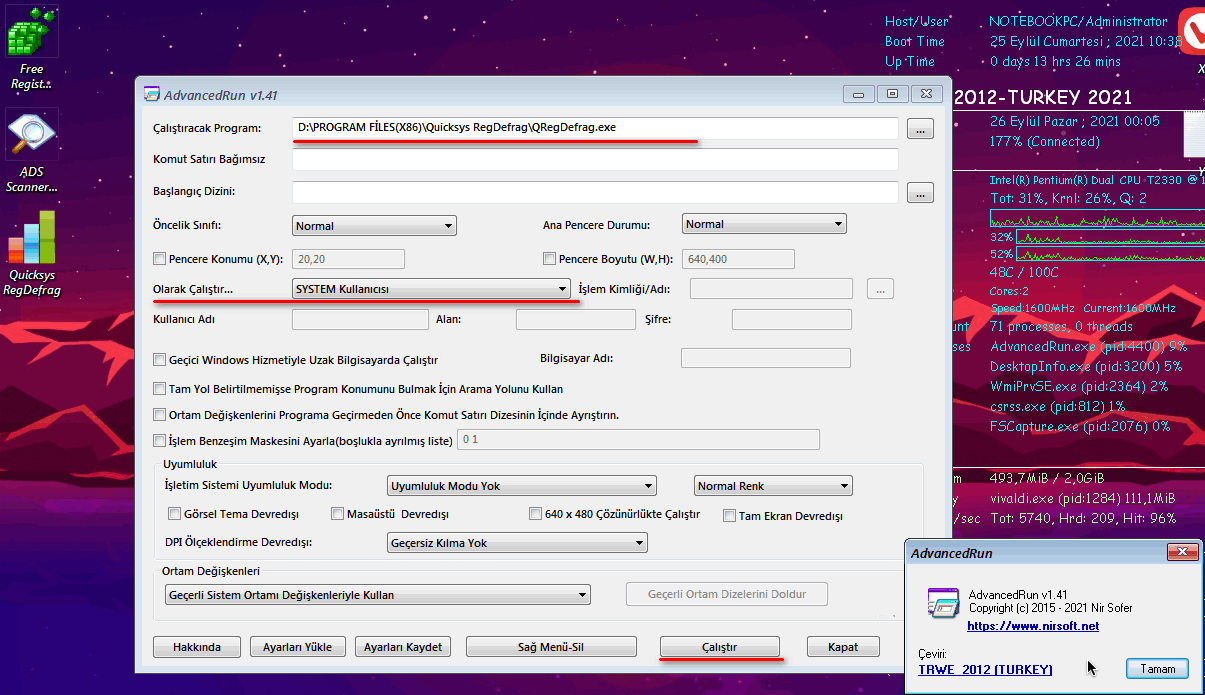The width and height of the screenshot is (1205, 695).
Task: Click Ayarları Yükle
Action: pos(297,647)
